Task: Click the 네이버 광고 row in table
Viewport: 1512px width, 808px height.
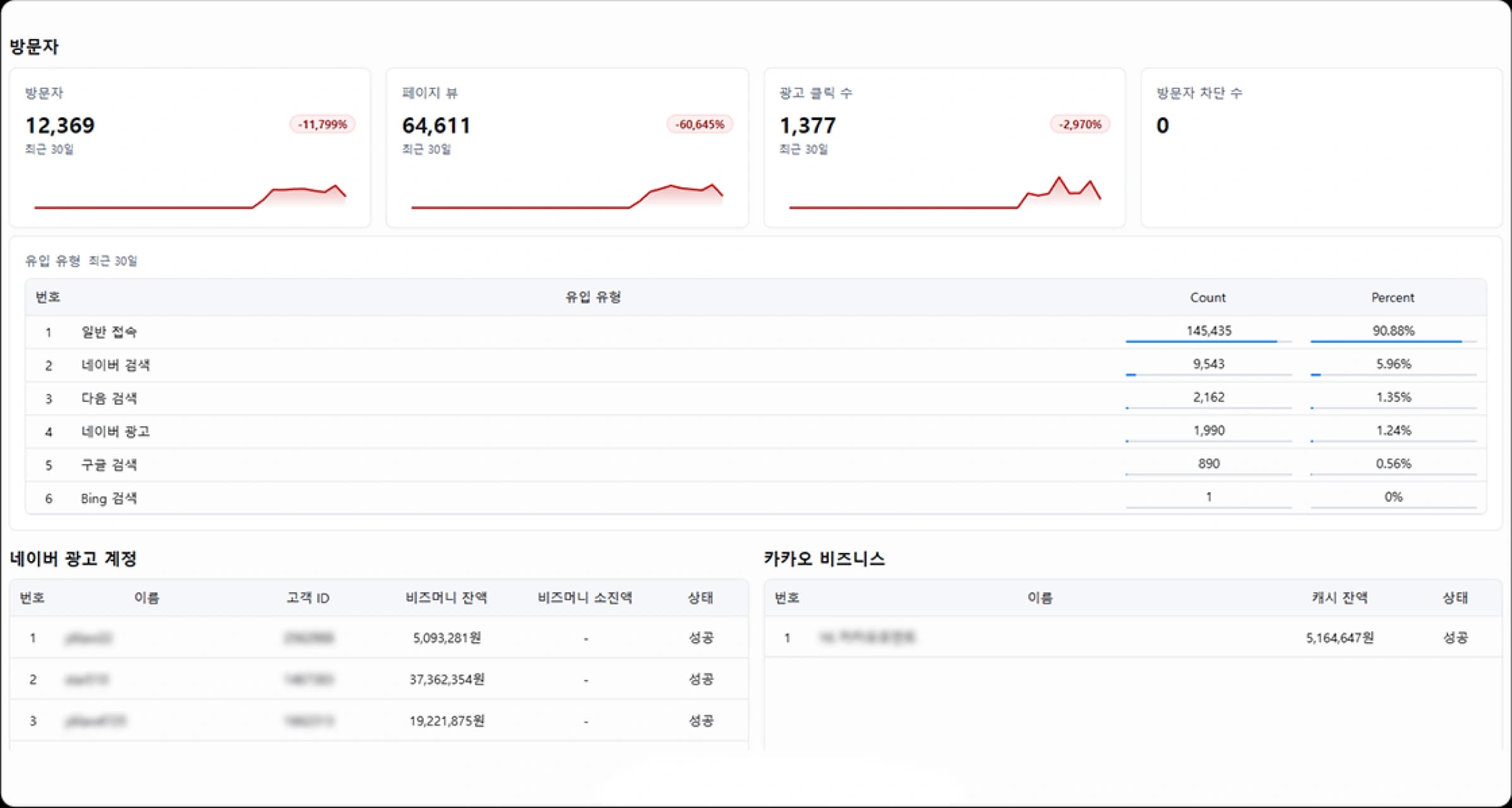Action: [x=115, y=432]
